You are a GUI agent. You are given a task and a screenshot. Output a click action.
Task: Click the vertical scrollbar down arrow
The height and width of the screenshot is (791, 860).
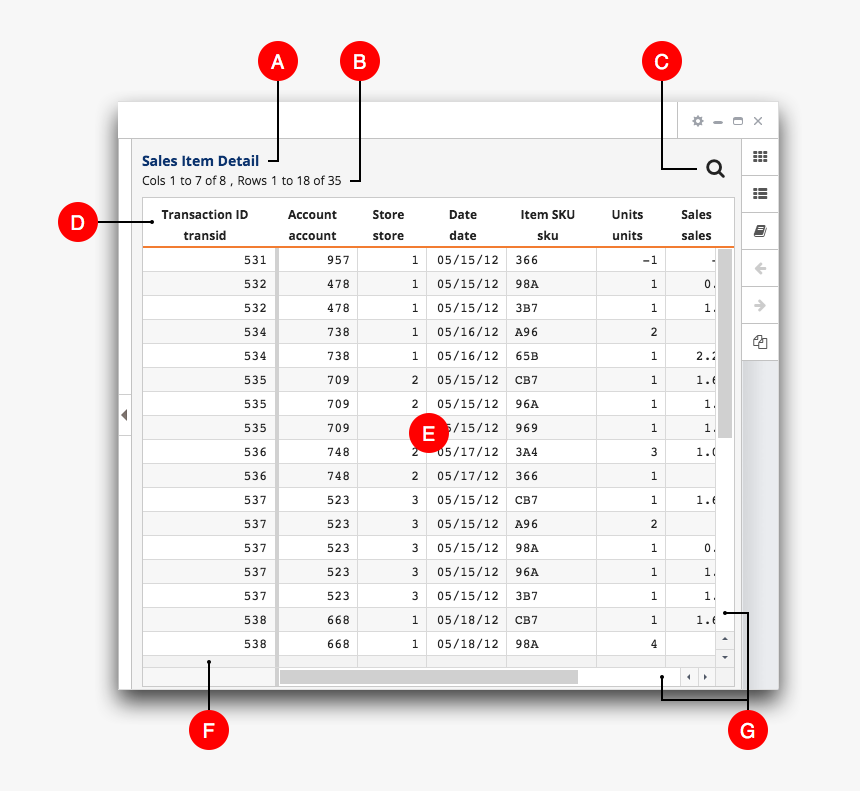[x=725, y=657]
